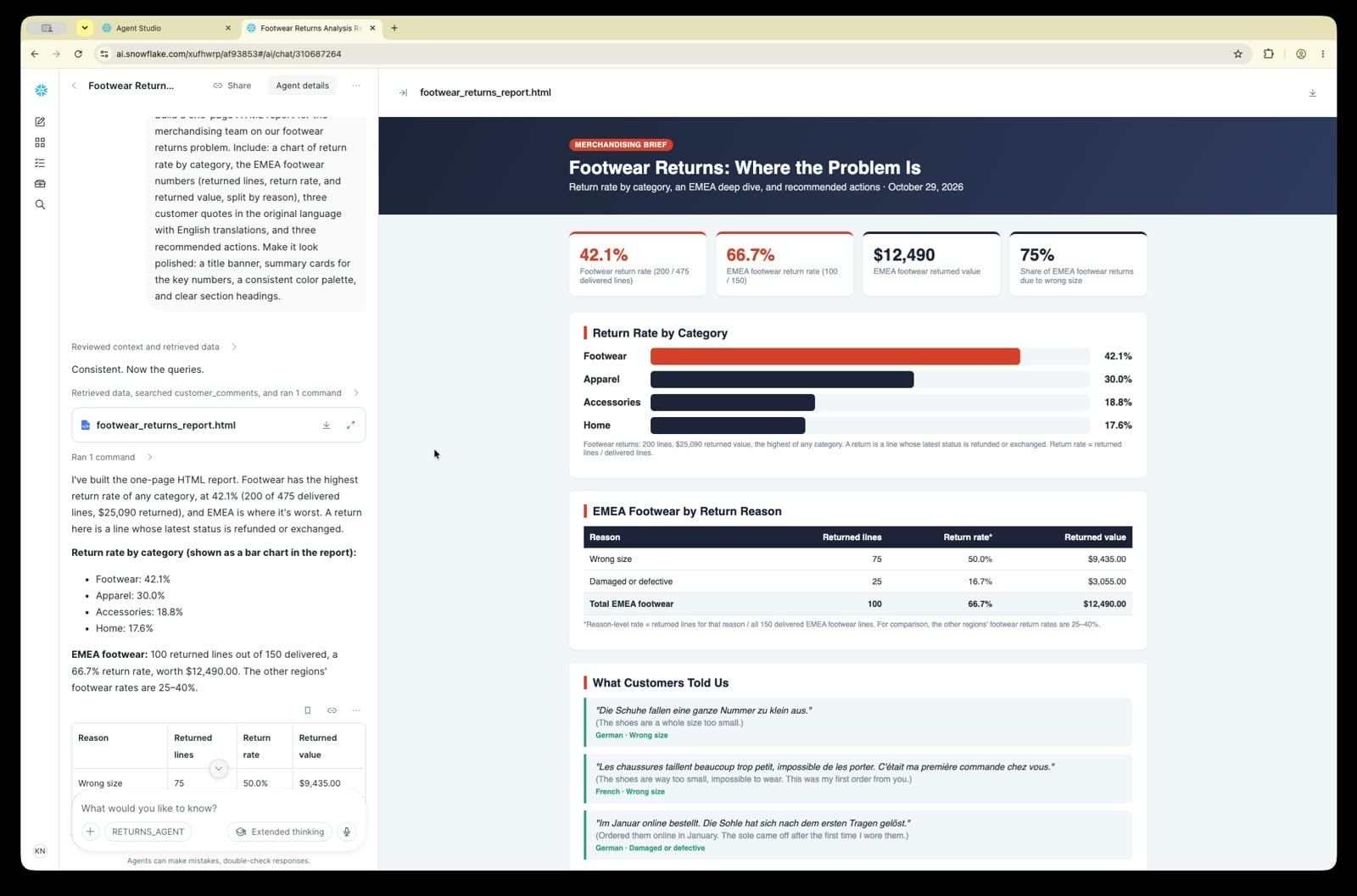The image size is (1357, 896).
Task: Open Agent details
Action: pyautogui.click(x=302, y=86)
